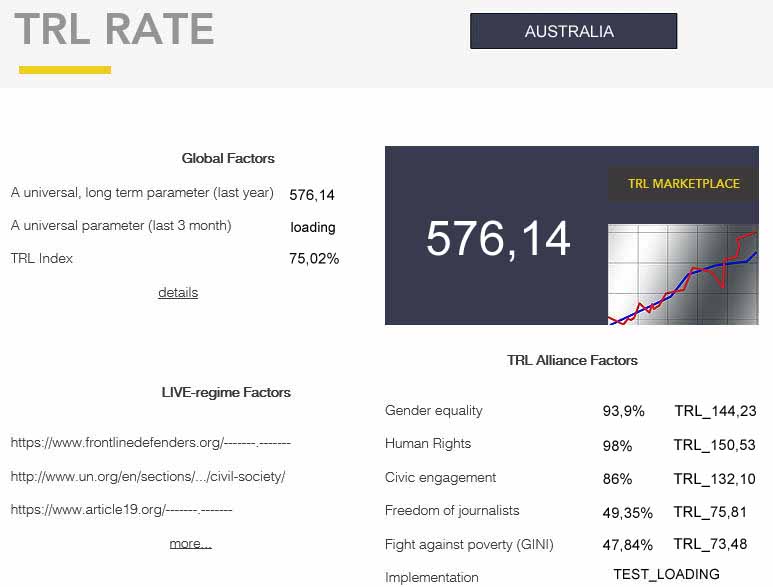Image resolution: width=773 pixels, height=587 pixels.
Task: Click the red and blue trend chart thumbnail
Action: click(683, 274)
